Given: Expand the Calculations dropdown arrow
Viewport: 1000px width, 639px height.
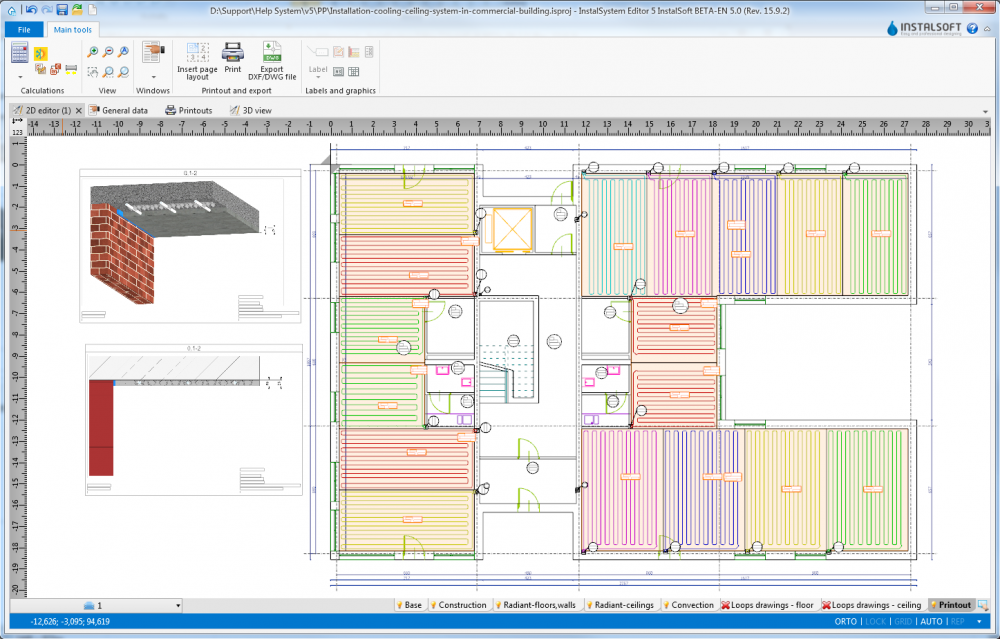Looking at the screenshot, I should coord(20,76).
